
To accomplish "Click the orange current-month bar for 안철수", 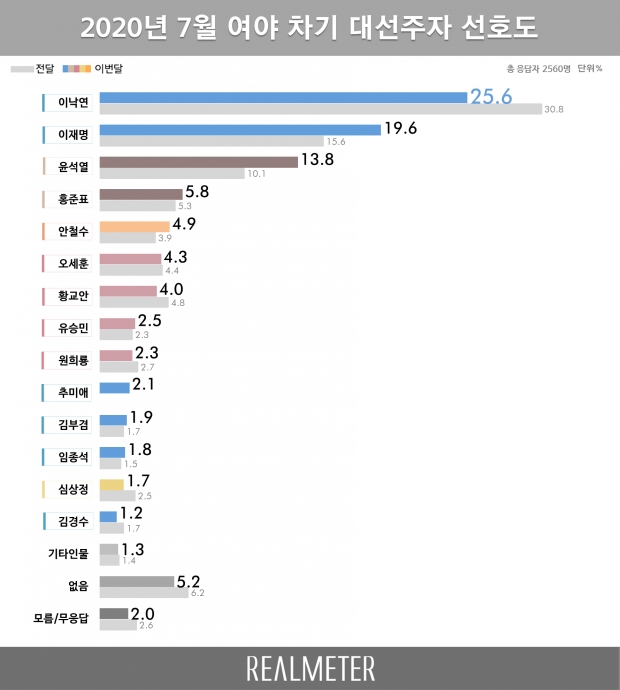I will point(135,226).
